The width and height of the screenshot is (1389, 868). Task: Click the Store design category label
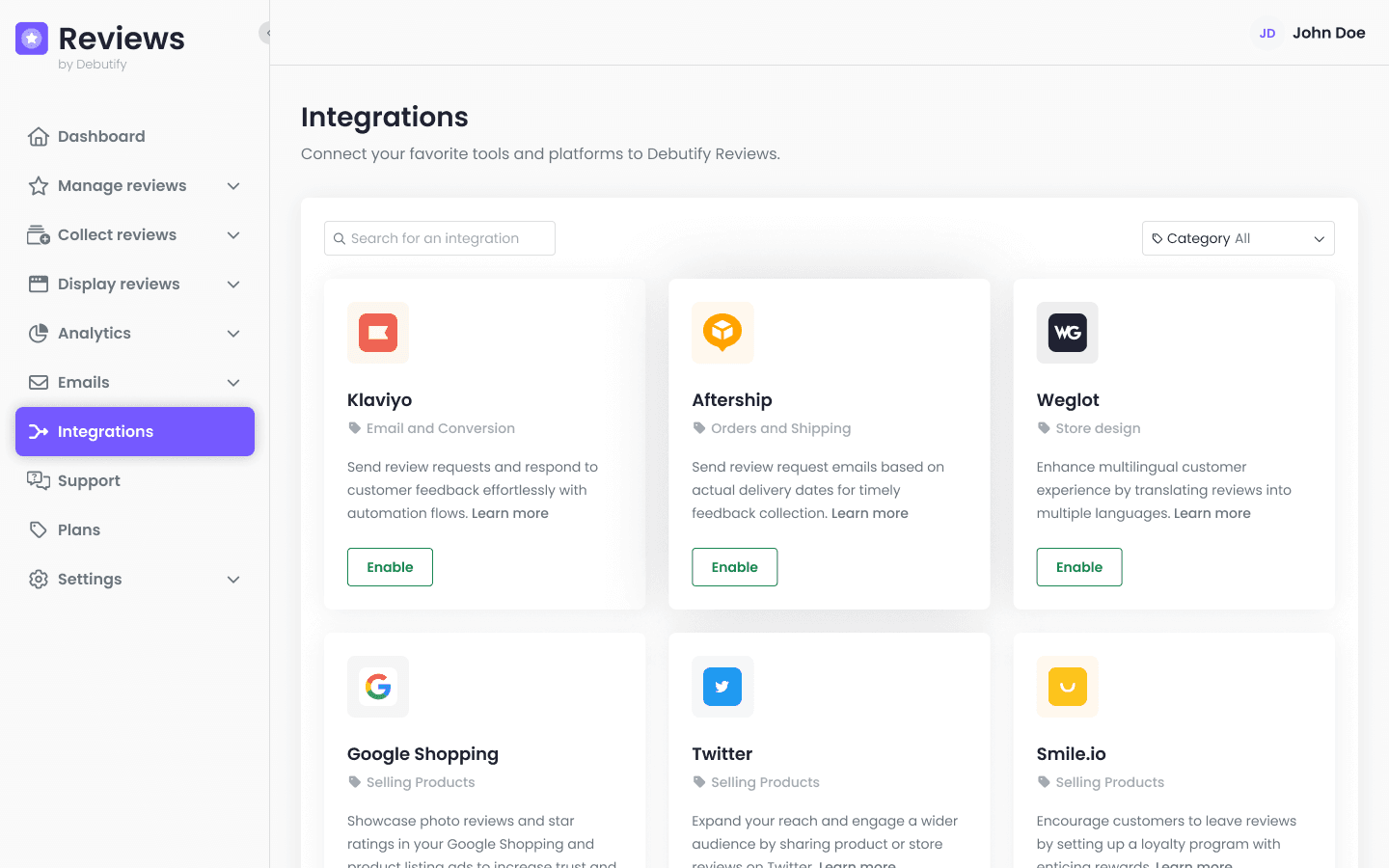click(x=1099, y=428)
